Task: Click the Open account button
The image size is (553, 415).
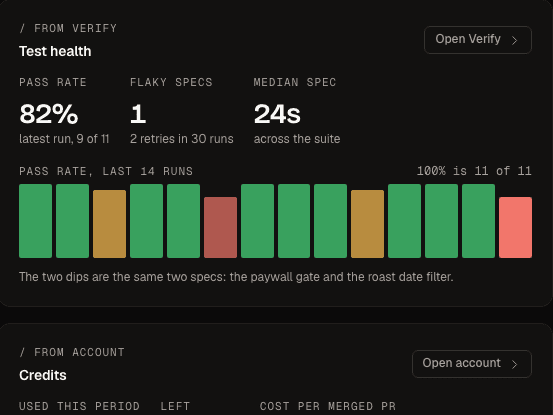Action: click(472, 364)
